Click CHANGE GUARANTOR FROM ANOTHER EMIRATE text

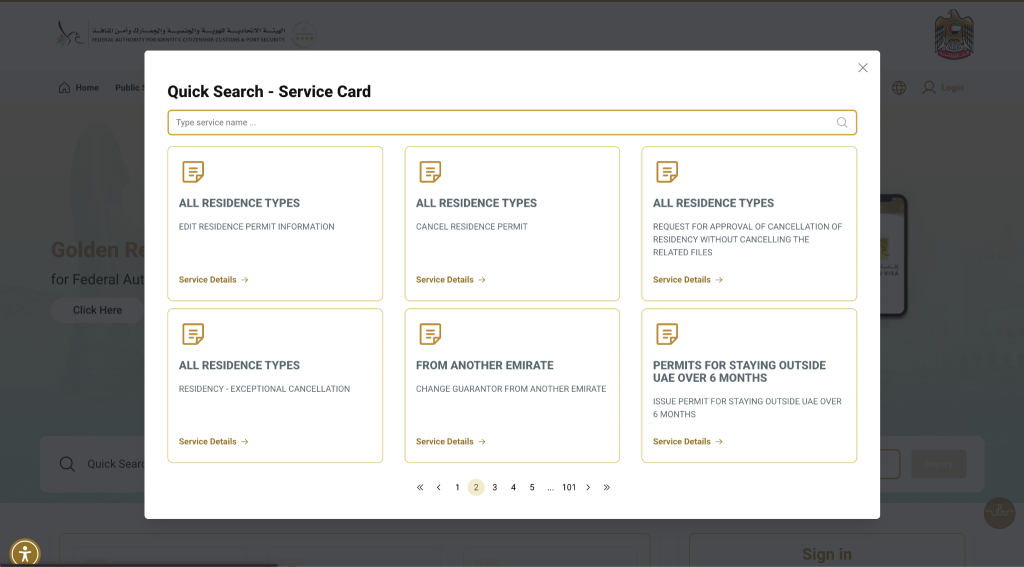(511, 389)
